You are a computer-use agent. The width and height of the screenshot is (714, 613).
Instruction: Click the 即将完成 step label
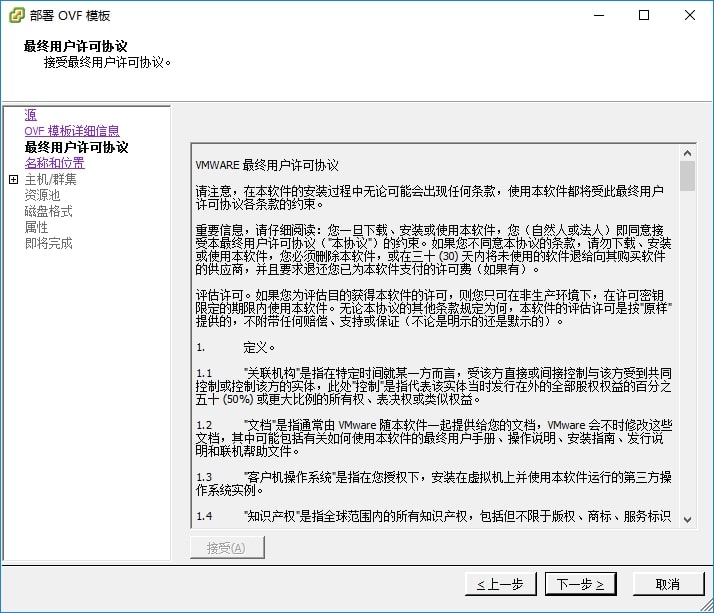(x=48, y=243)
